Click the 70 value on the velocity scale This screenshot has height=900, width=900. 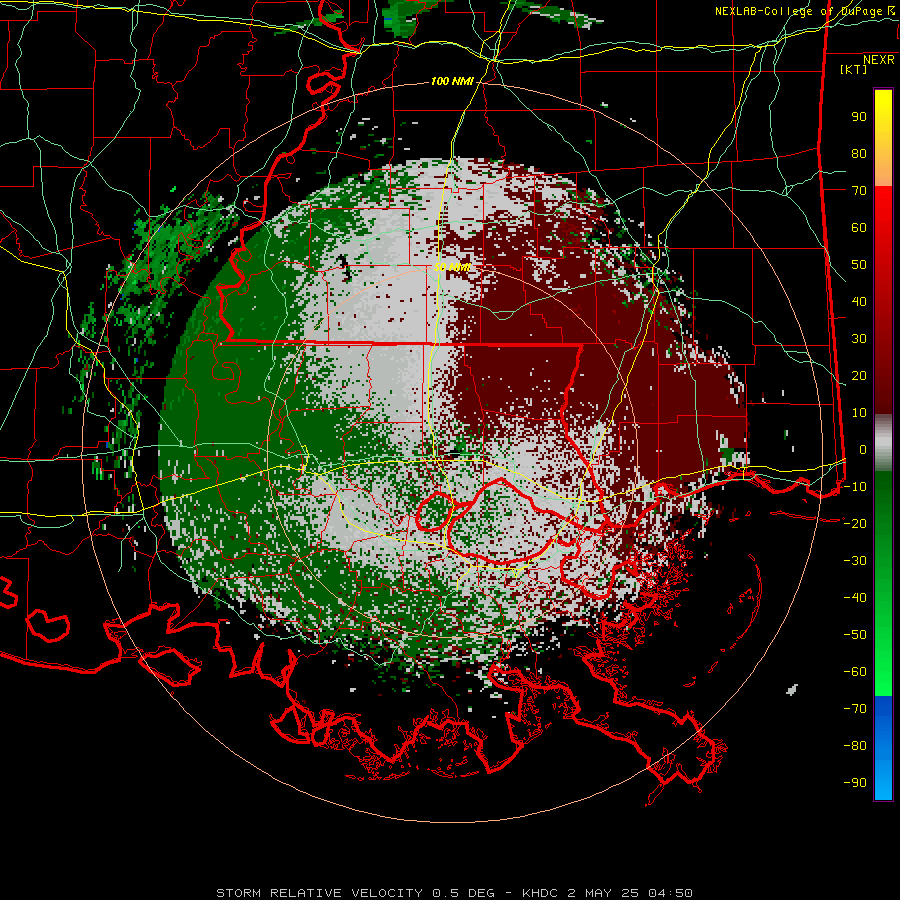(x=859, y=191)
